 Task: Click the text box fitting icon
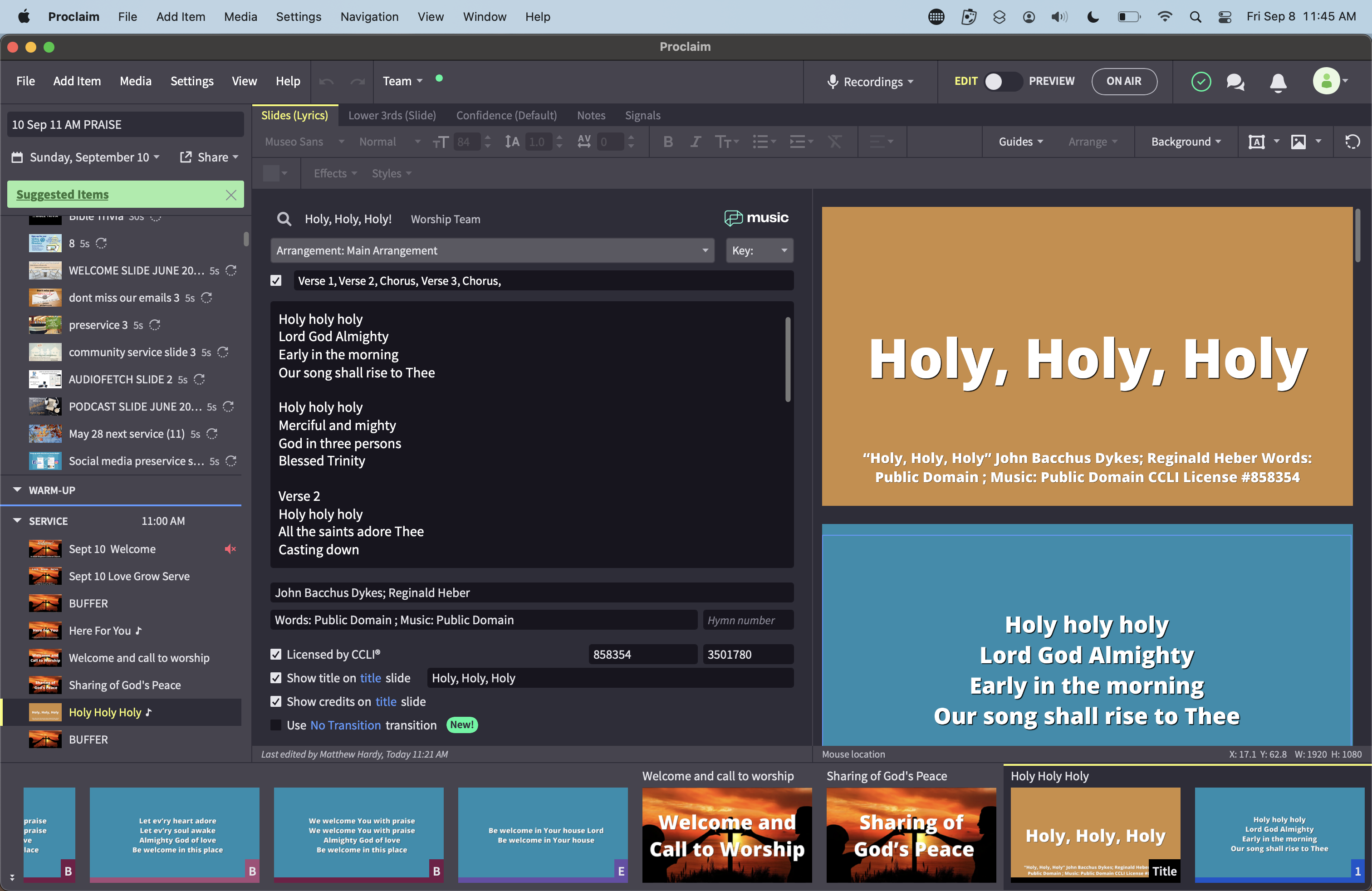coord(1256,142)
